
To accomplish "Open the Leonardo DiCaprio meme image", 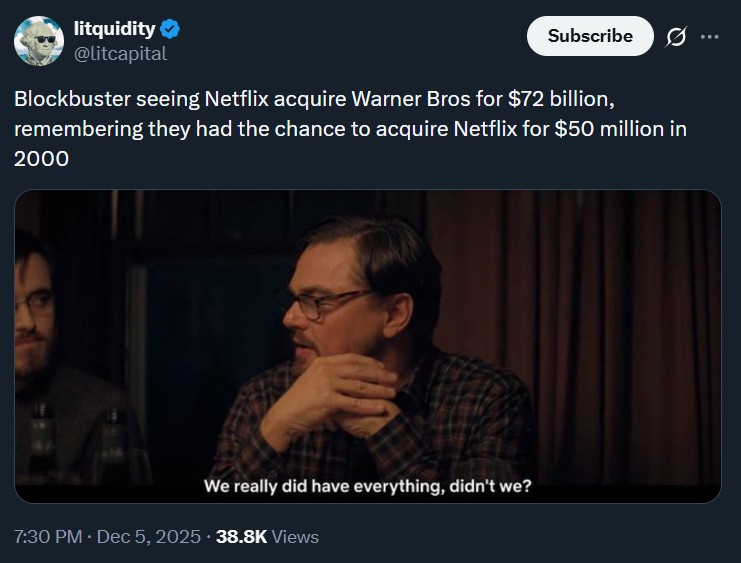I will coord(367,346).
